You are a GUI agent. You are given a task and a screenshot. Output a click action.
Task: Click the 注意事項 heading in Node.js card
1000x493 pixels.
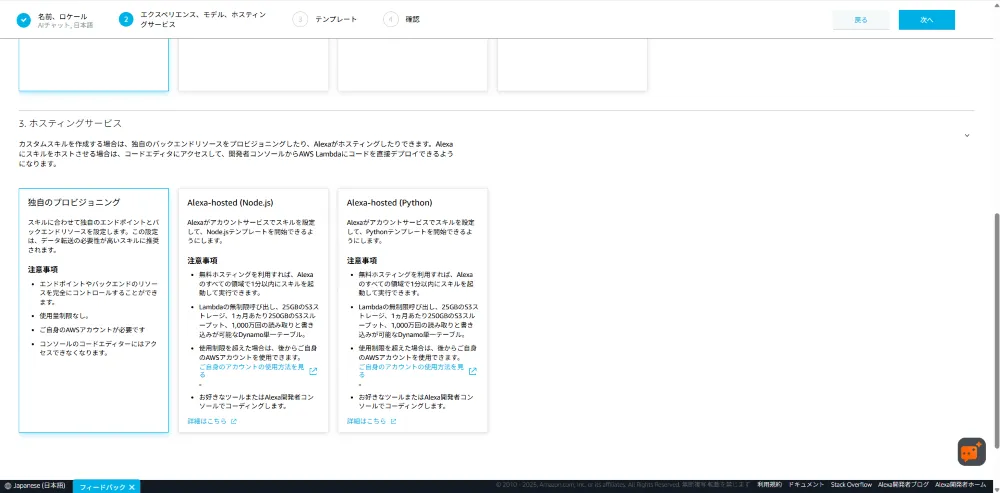(x=202, y=260)
